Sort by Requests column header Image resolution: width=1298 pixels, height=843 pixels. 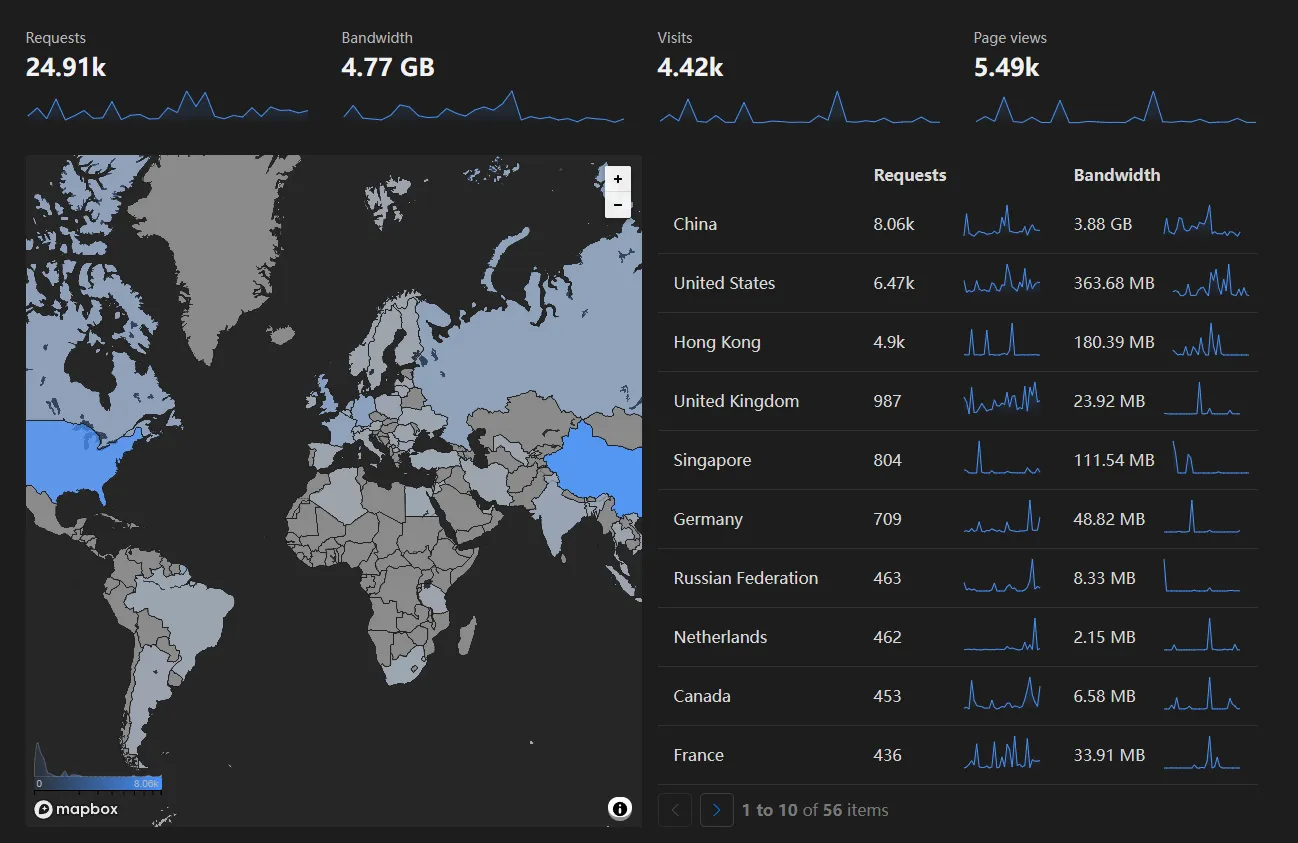coord(909,175)
